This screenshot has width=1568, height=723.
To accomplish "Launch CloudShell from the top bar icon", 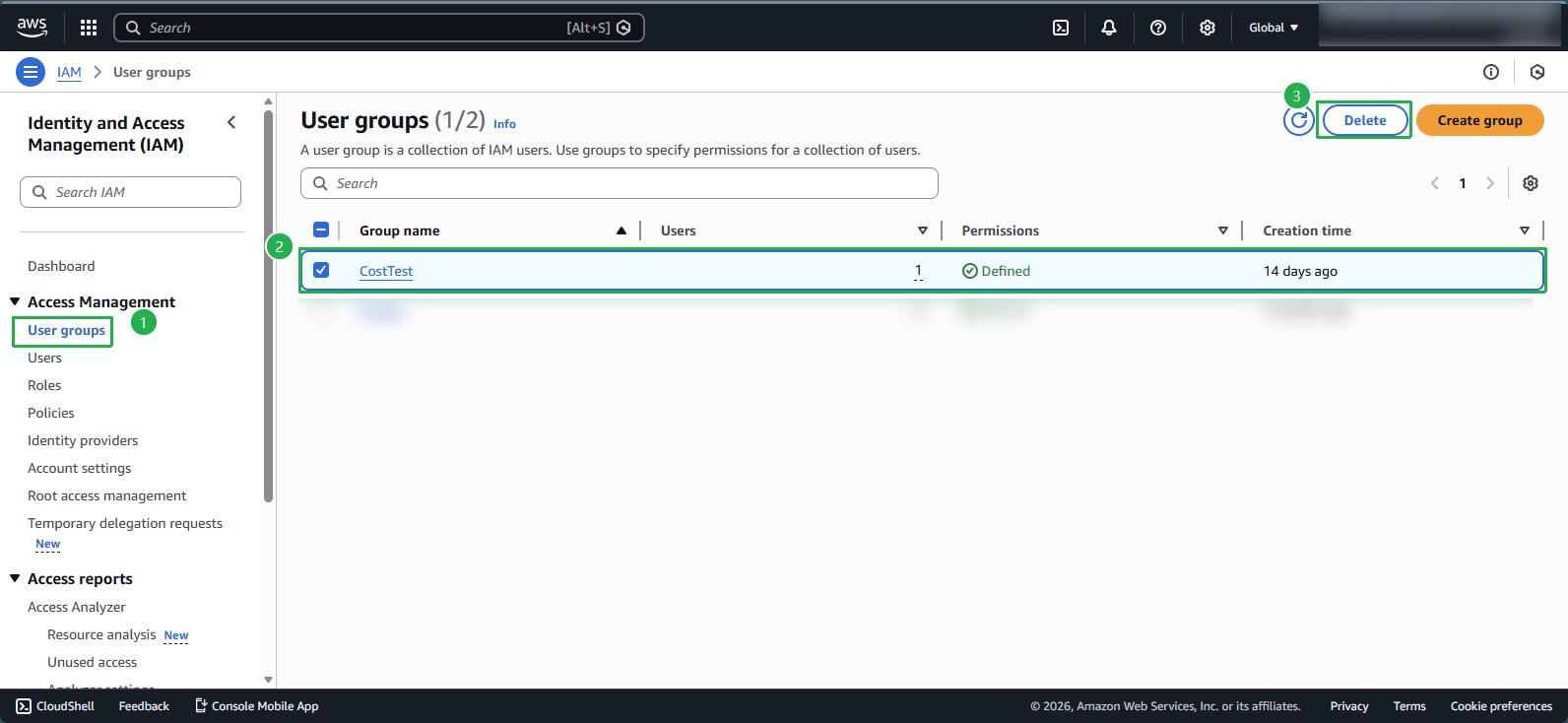I will [1061, 28].
